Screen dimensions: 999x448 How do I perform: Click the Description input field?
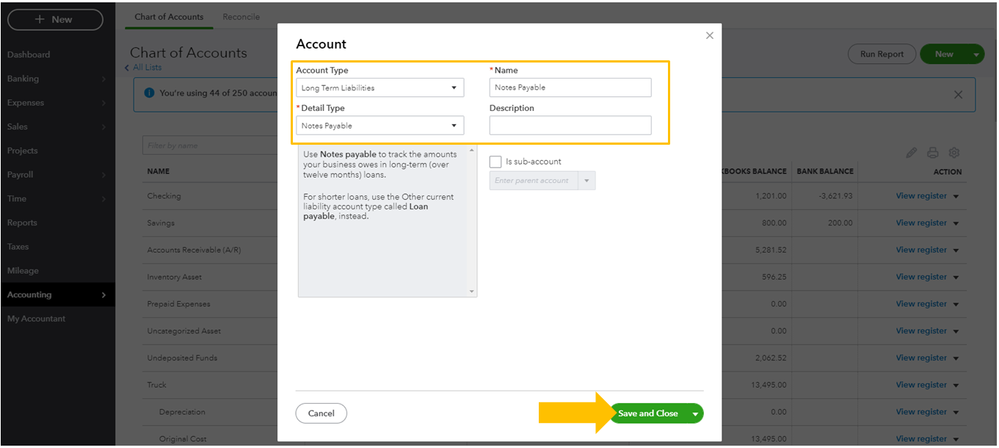pyautogui.click(x=570, y=126)
